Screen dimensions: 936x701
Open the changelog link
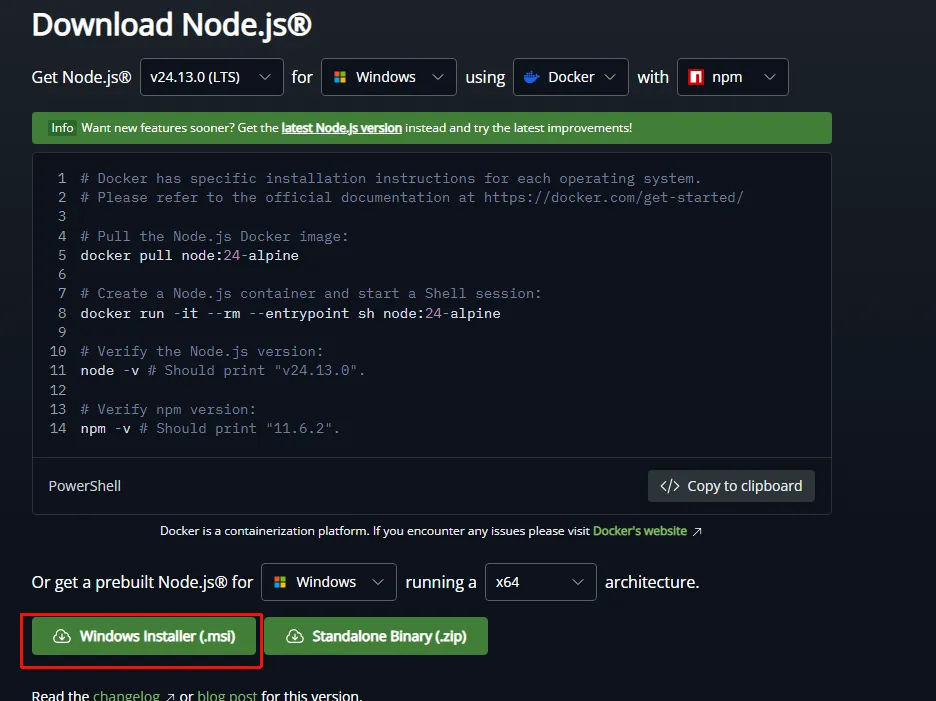tap(127, 696)
